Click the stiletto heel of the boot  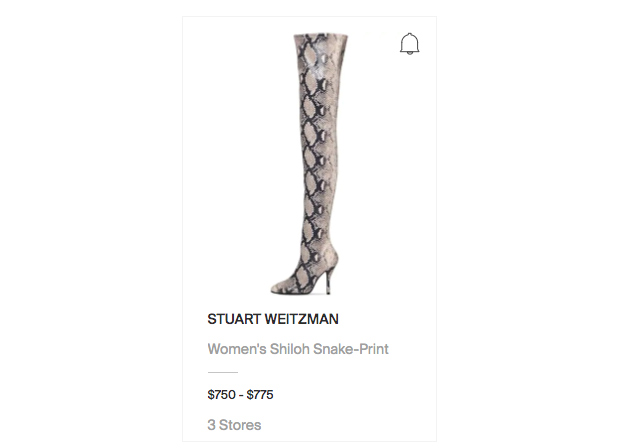coord(328,281)
